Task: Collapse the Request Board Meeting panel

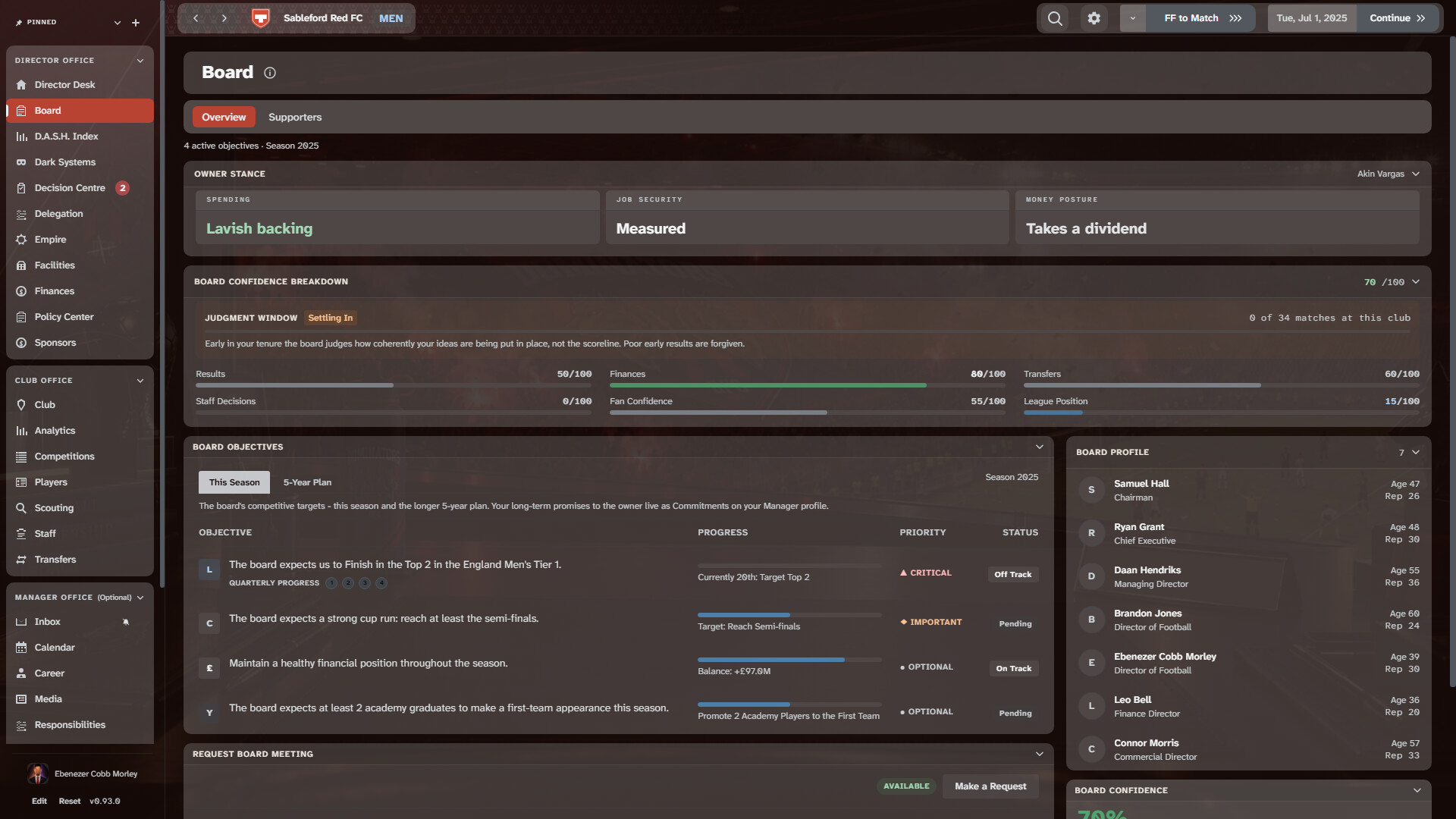Action: pyautogui.click(x=1040, y=754)
